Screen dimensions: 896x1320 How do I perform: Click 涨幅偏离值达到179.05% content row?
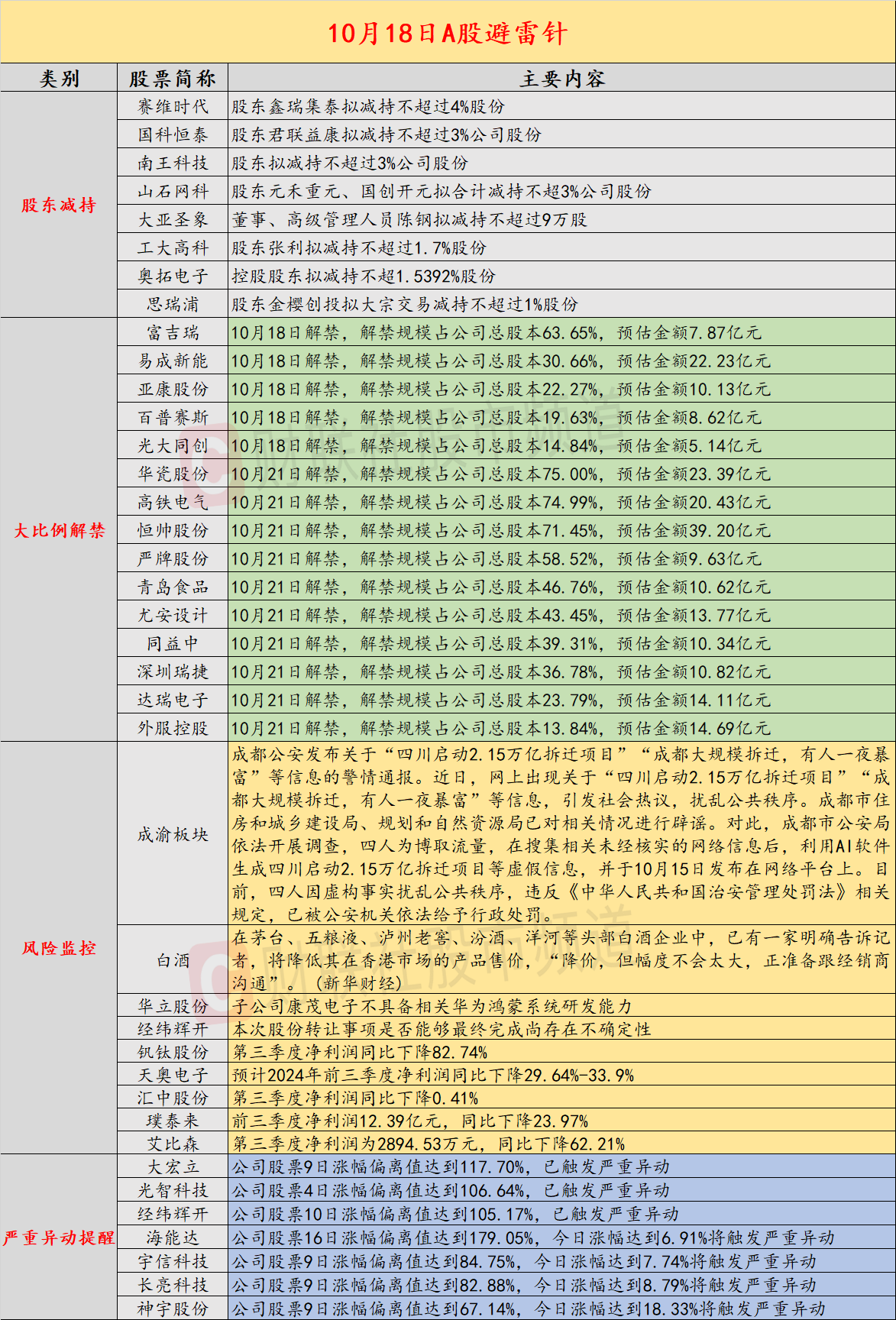[562, 1237]
